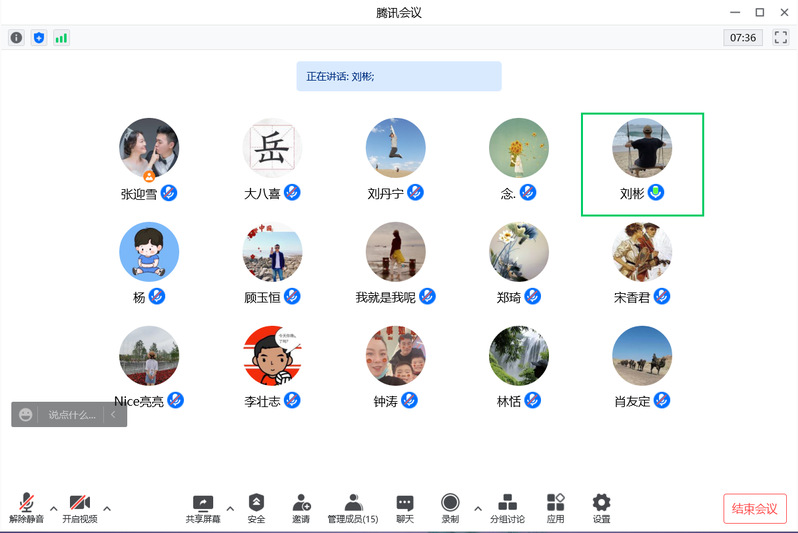Toggle meeting recording with 录制

[450, 507]
